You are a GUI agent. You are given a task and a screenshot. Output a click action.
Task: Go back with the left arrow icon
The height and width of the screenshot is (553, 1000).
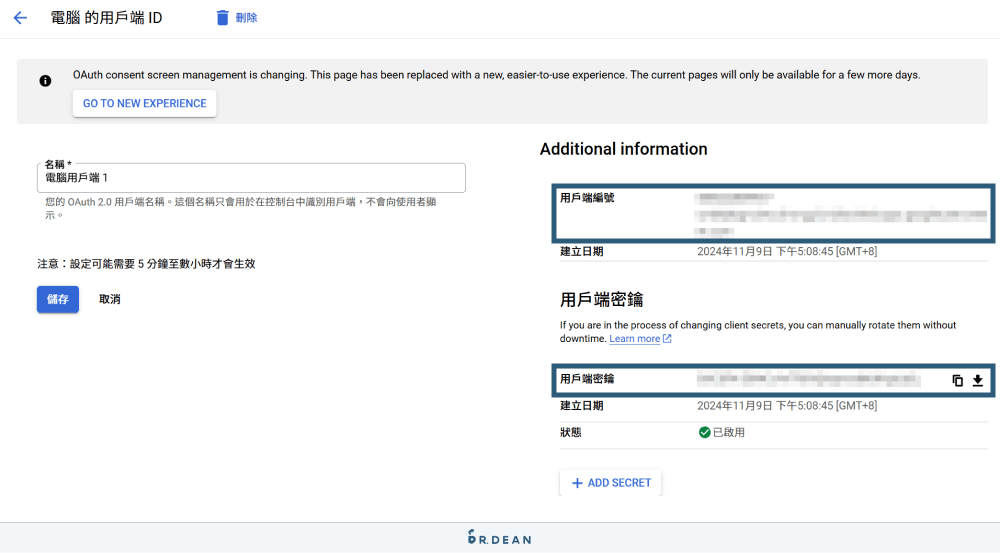[20, 18]
